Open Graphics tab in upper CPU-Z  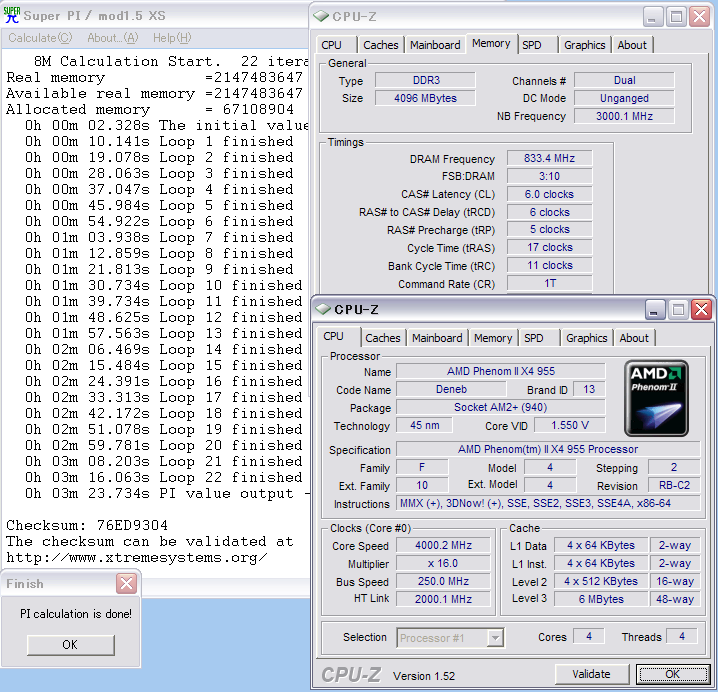click(x=584, y=45)
